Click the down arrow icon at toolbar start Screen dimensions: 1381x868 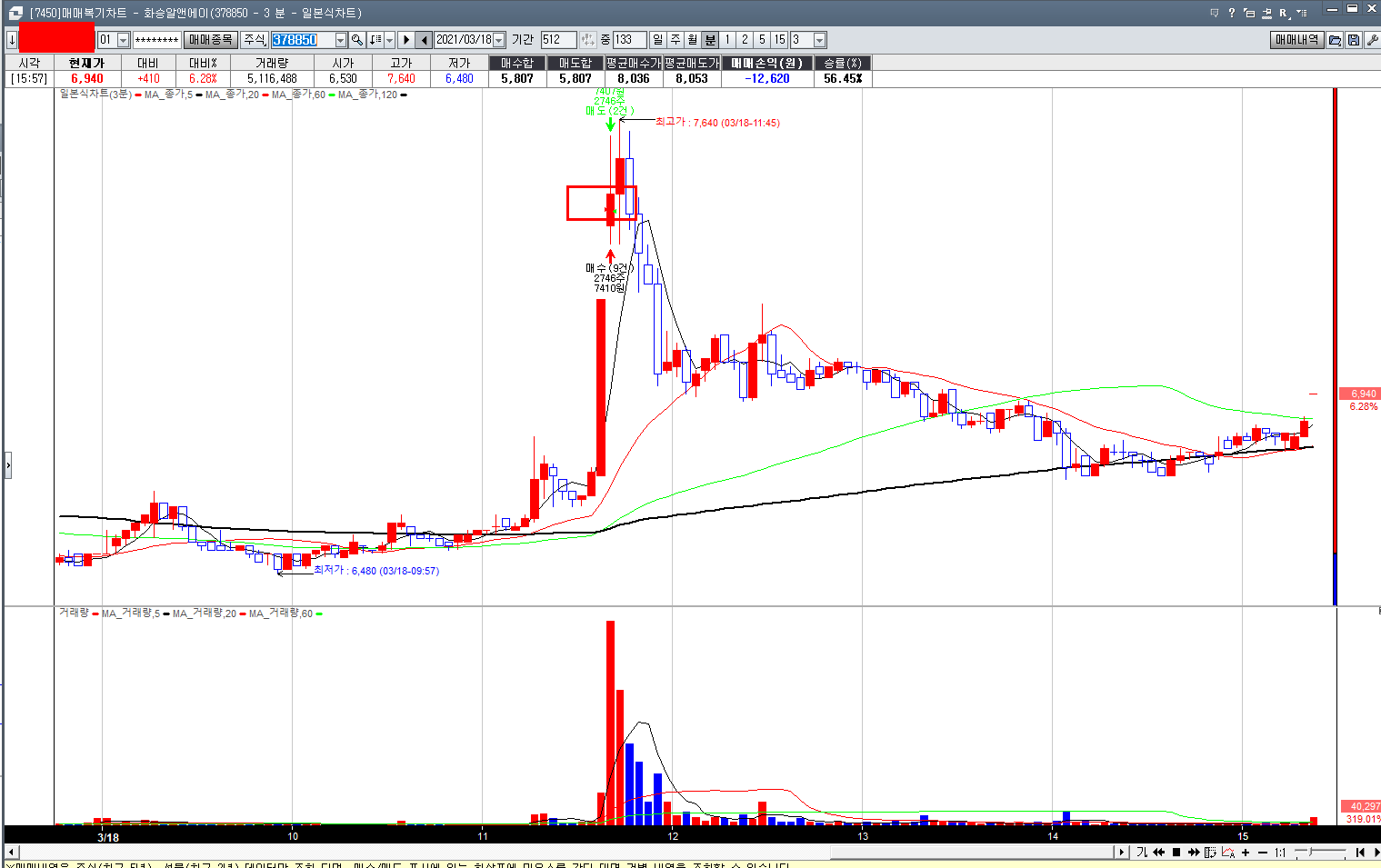tap(12, 40)
